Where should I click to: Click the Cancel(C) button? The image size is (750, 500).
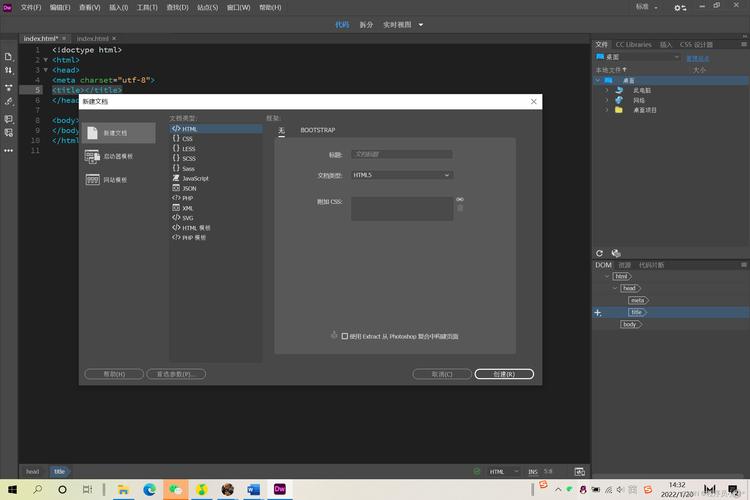tap(442, 374)
